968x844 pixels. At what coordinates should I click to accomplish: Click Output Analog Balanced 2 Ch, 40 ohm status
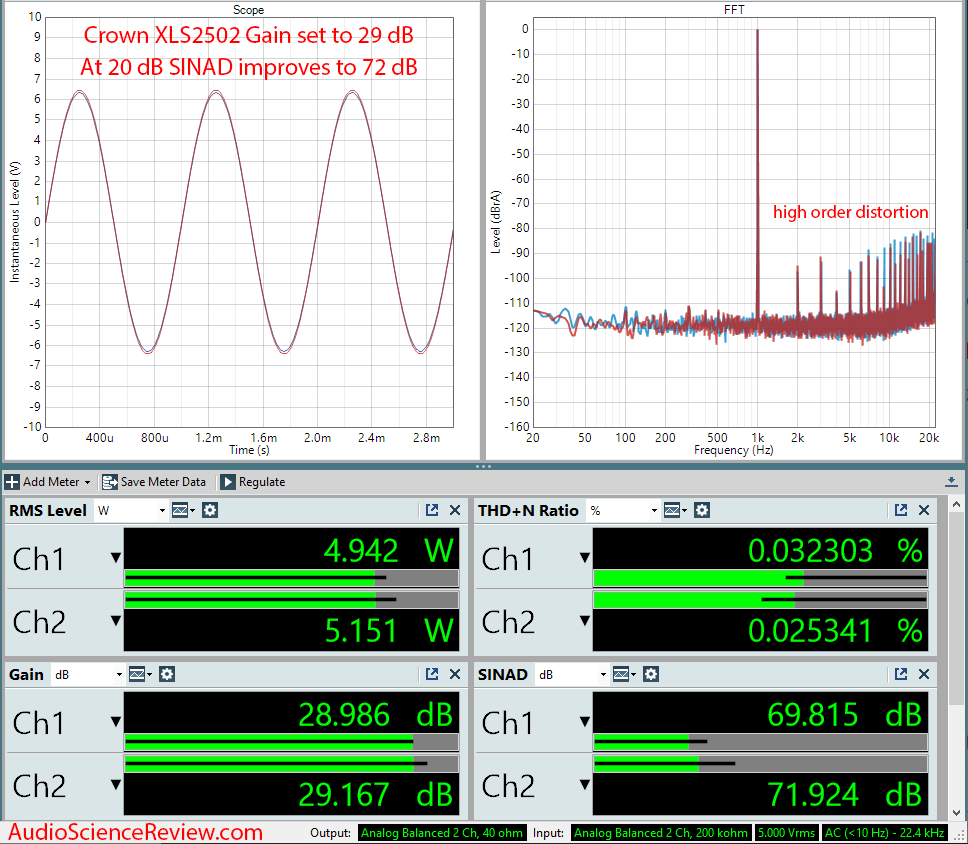pyautogui.click(x=441, y=833)
